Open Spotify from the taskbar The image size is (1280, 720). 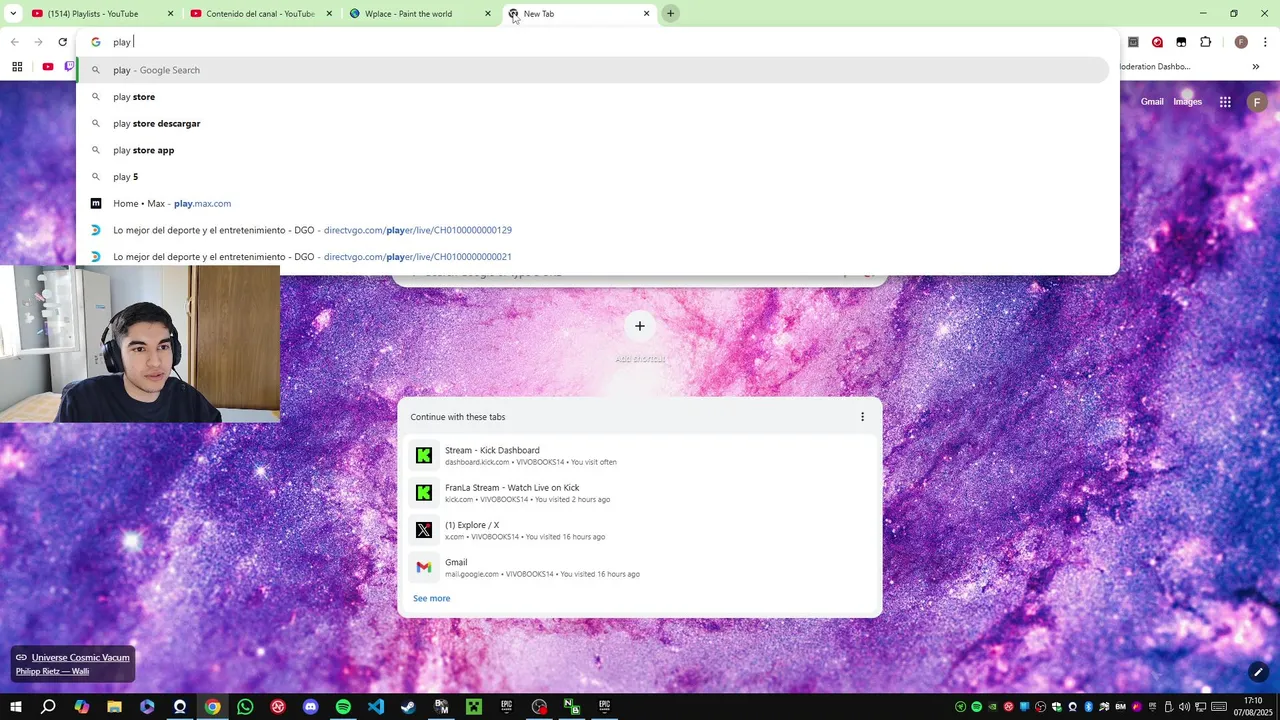click(x=343, y=707)
